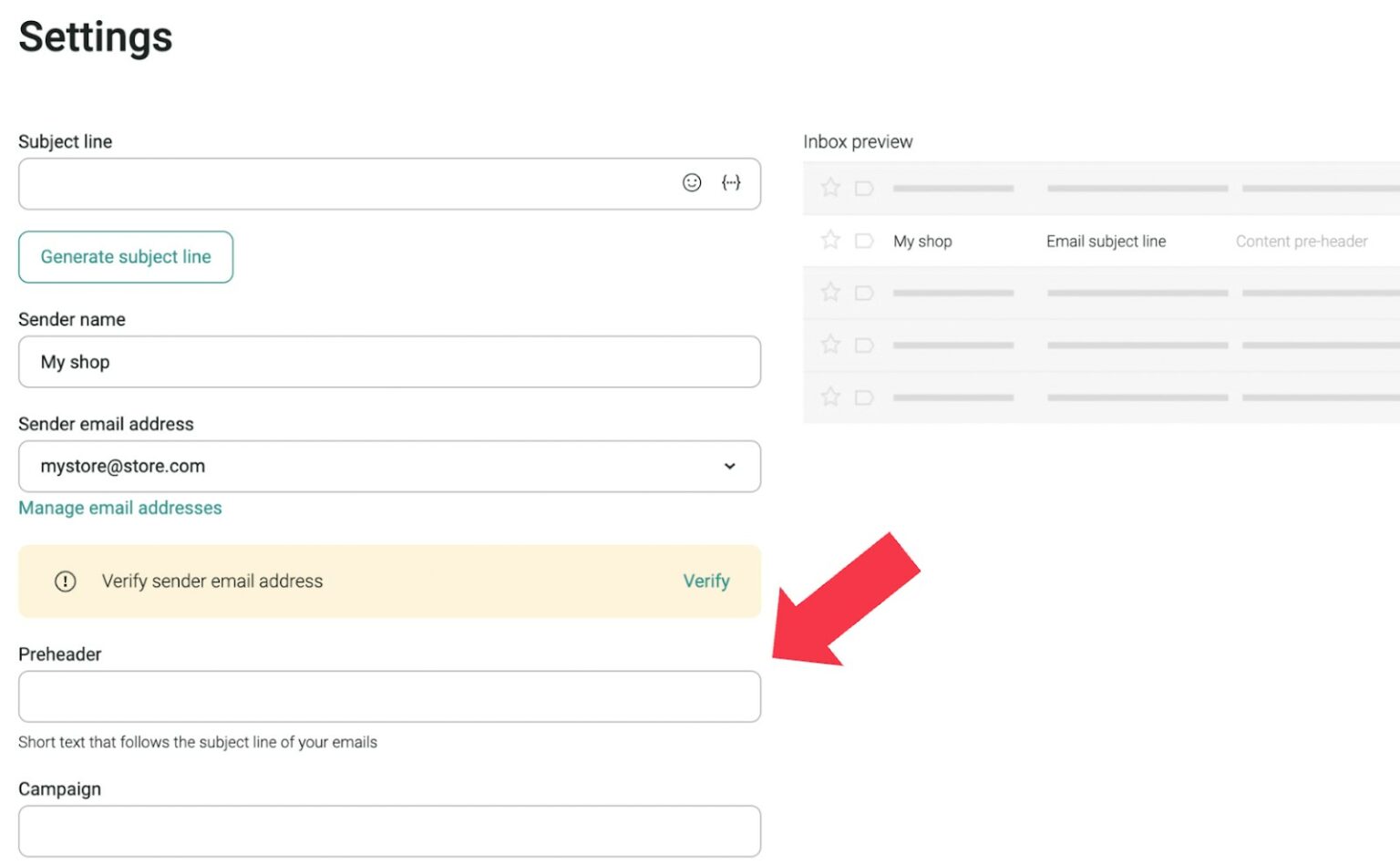
Task: Click the warning icon in the verify banner
Action: tap(65, 581)
